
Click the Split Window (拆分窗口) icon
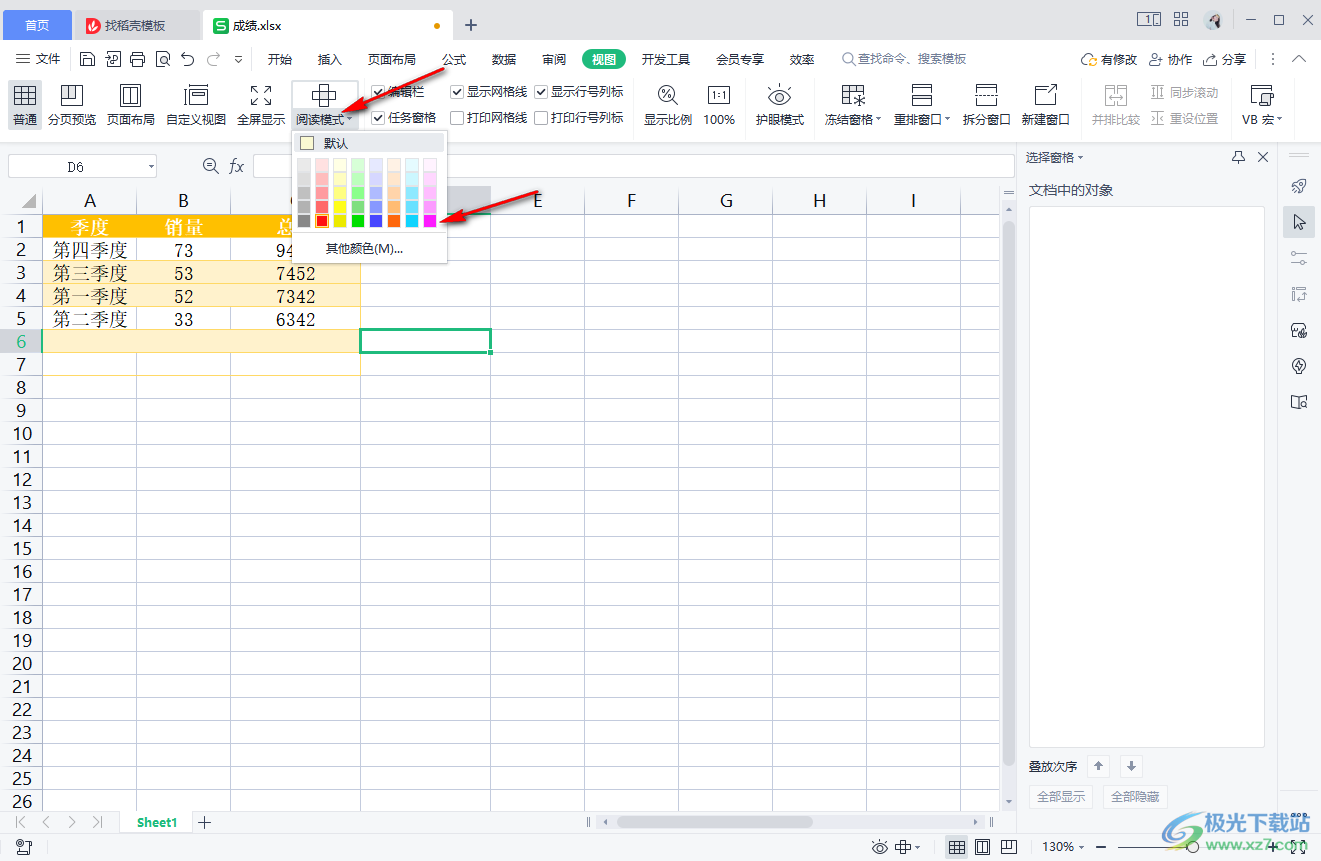pyautogui.click(x=986, y=95)
